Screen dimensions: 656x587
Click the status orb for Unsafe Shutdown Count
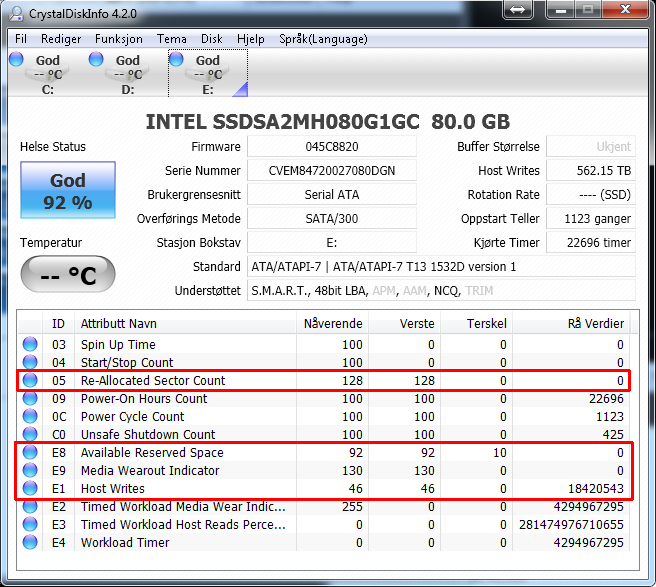[30, 434]
